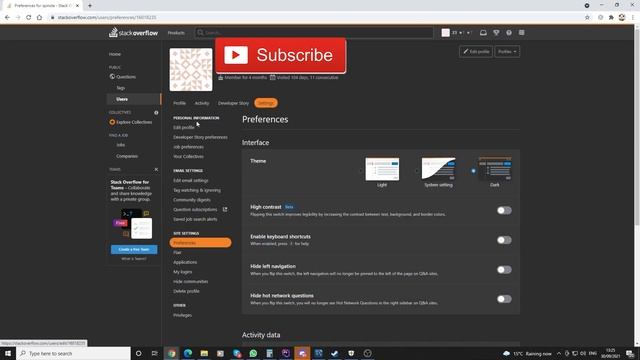The width and height of the screenshot is (640, 360).
Task: Open the site switcher menu icon
Action: (x=522, y=33)
